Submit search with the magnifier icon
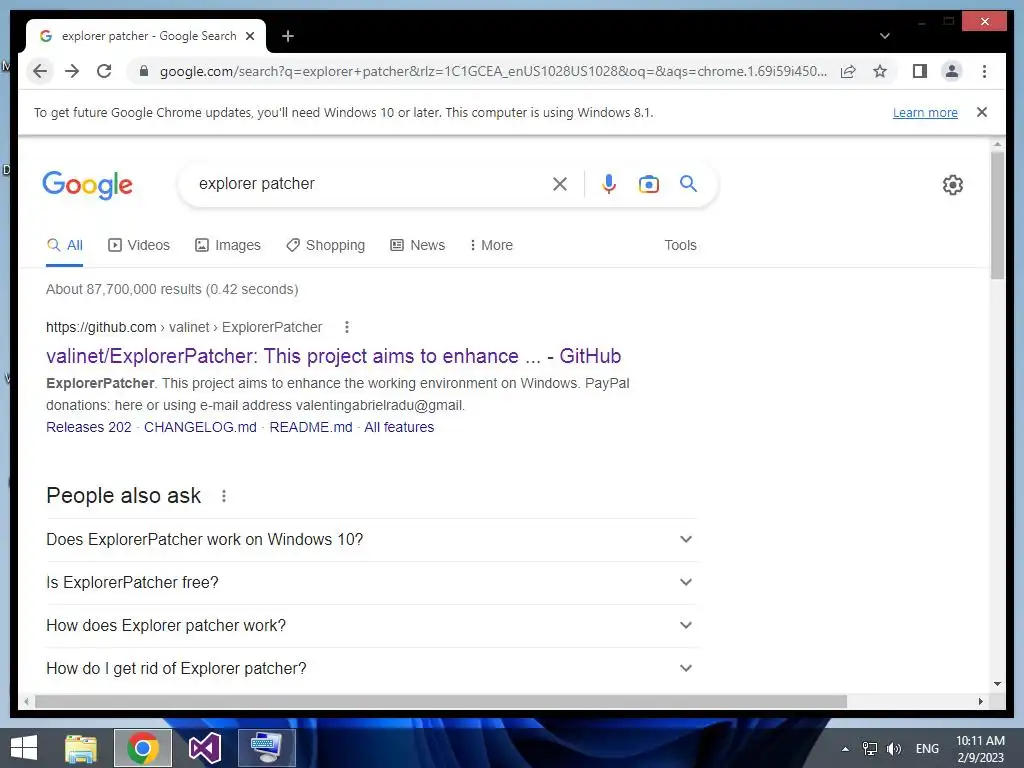 [x=688, y=184]
